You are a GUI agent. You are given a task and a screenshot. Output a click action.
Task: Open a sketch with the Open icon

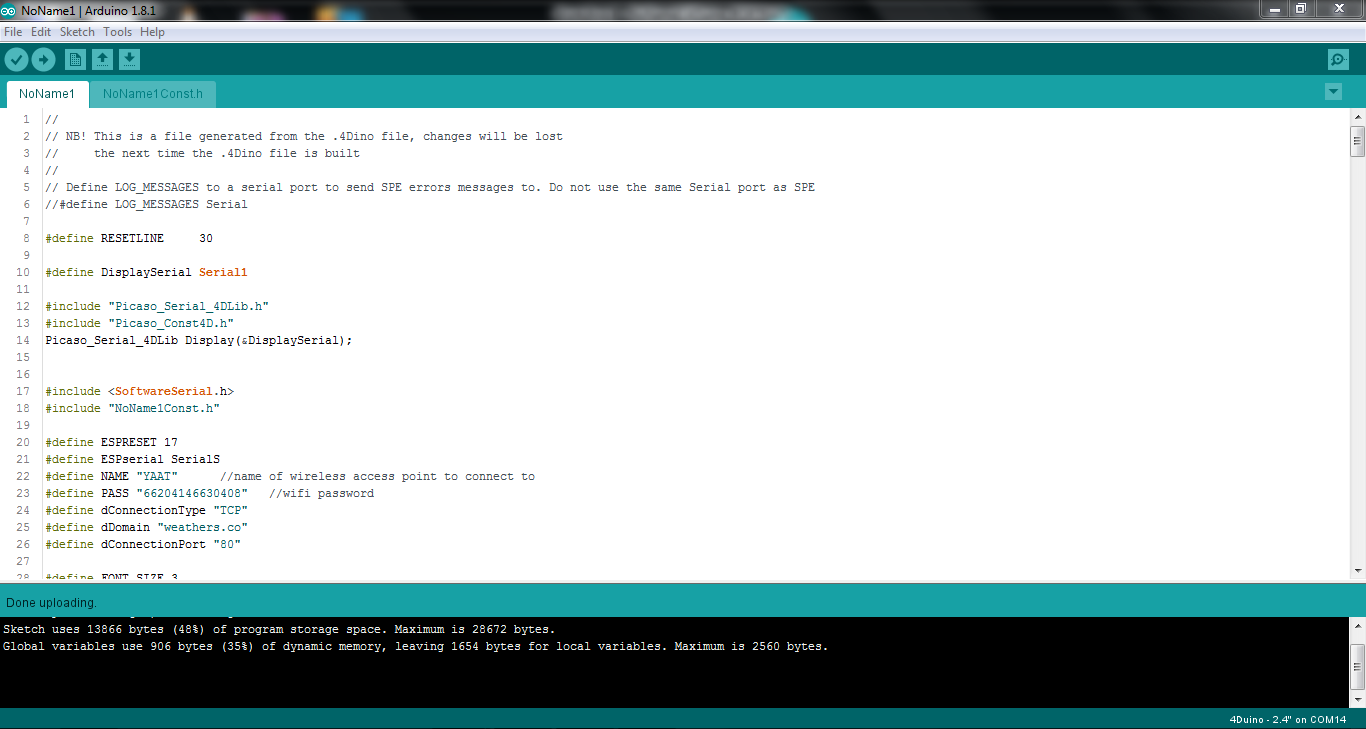tap(102, 60)
